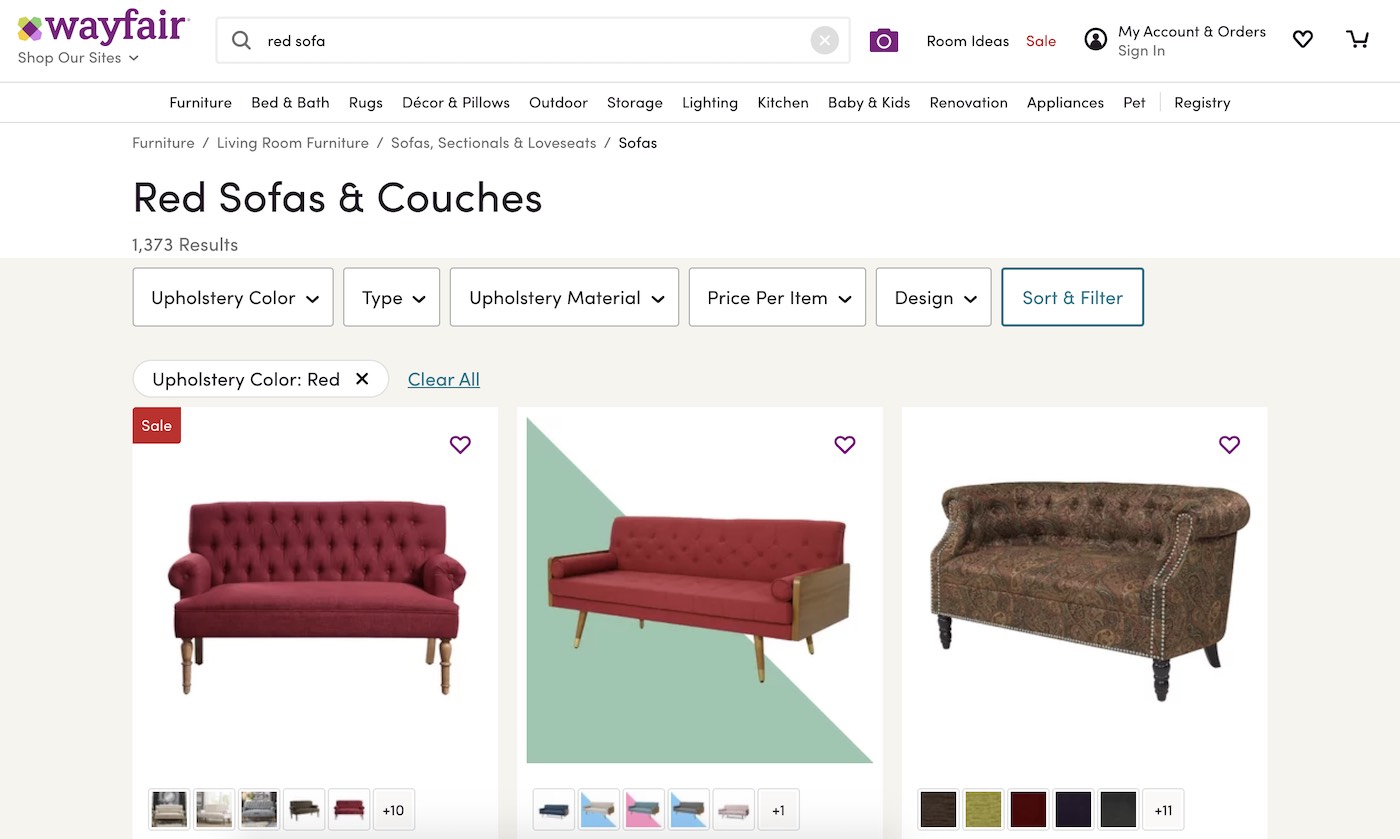1400x839 pixels.
Task: Click the Sort & Filter button
Action: click(1072, 298)
